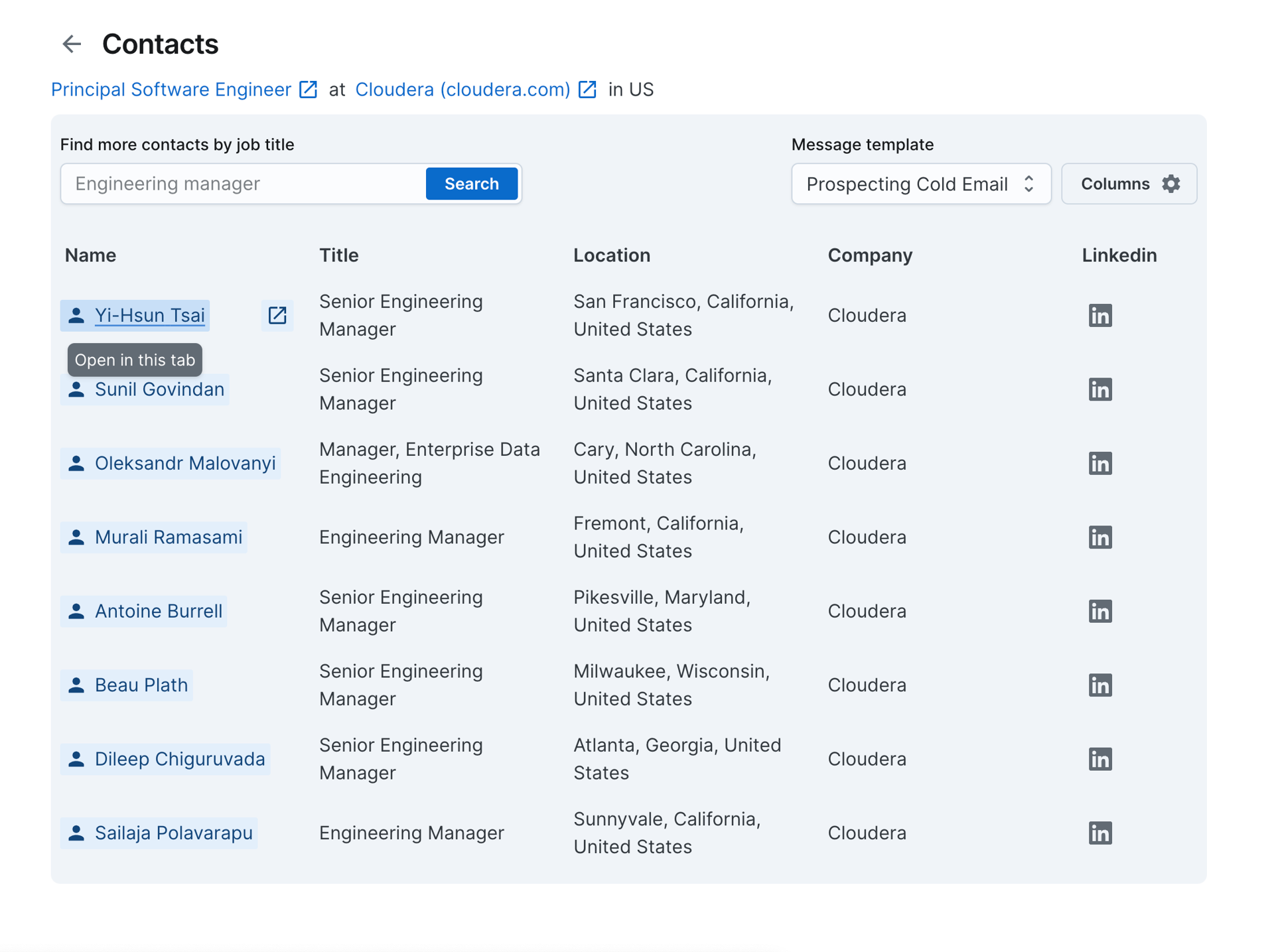Select Cloudera company cell in Sunil Govindan row
The image size is (1274, 952).
(x=867, y=389)
